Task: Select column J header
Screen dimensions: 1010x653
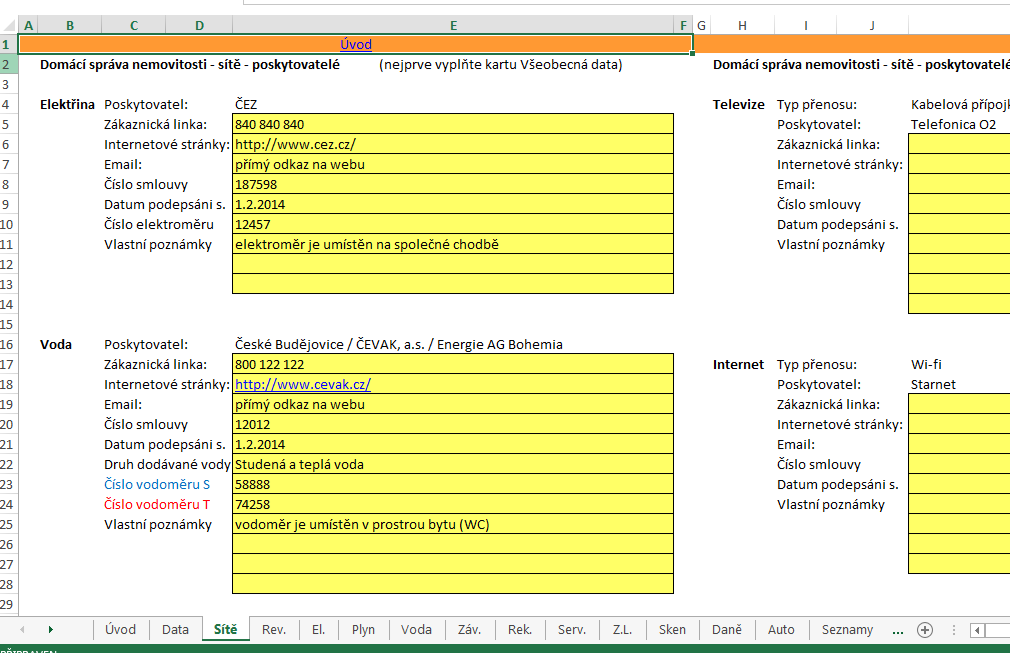Action: tap(872, 26)
